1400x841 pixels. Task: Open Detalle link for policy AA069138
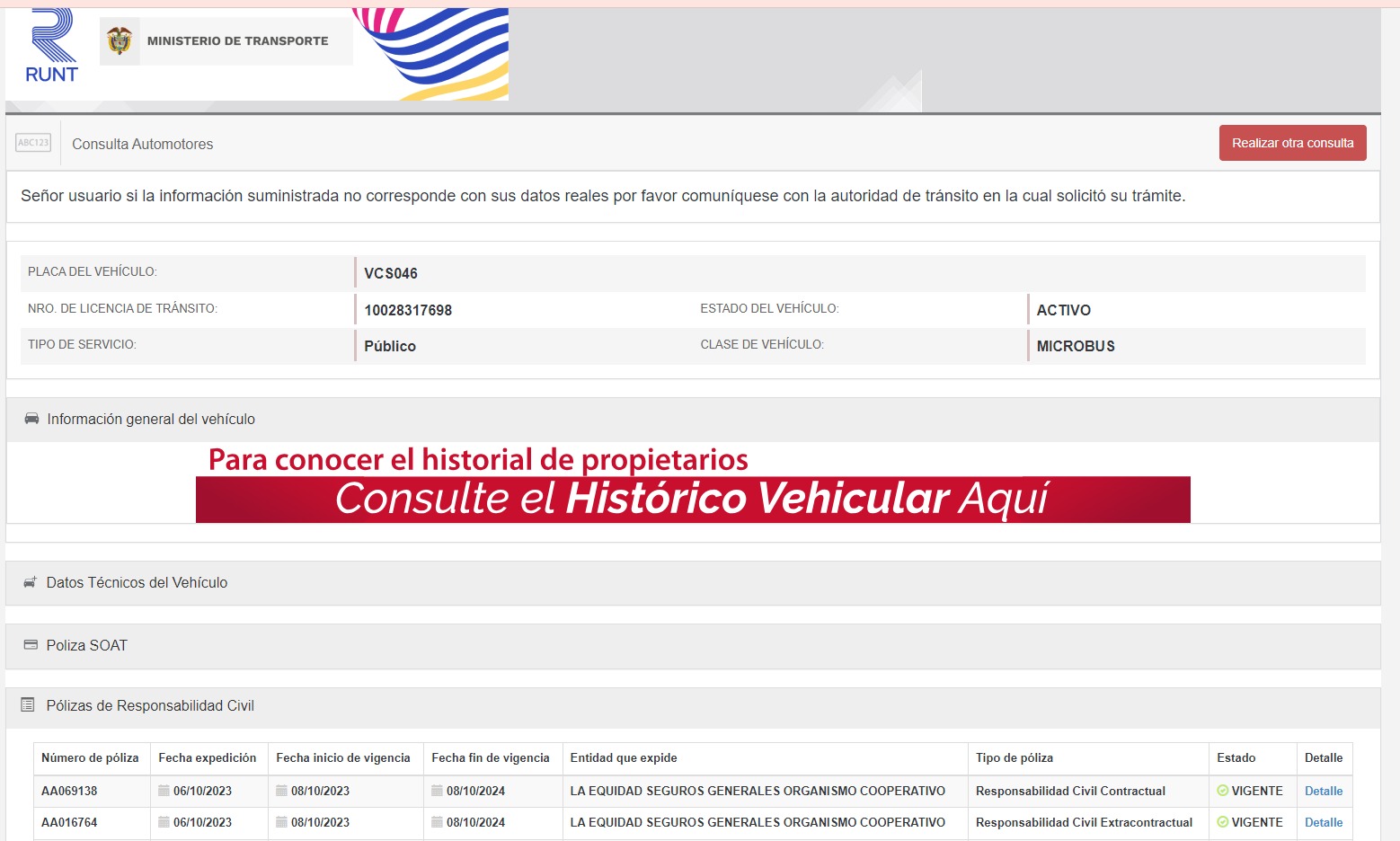pyautogui.click(x=1323, y=791)
